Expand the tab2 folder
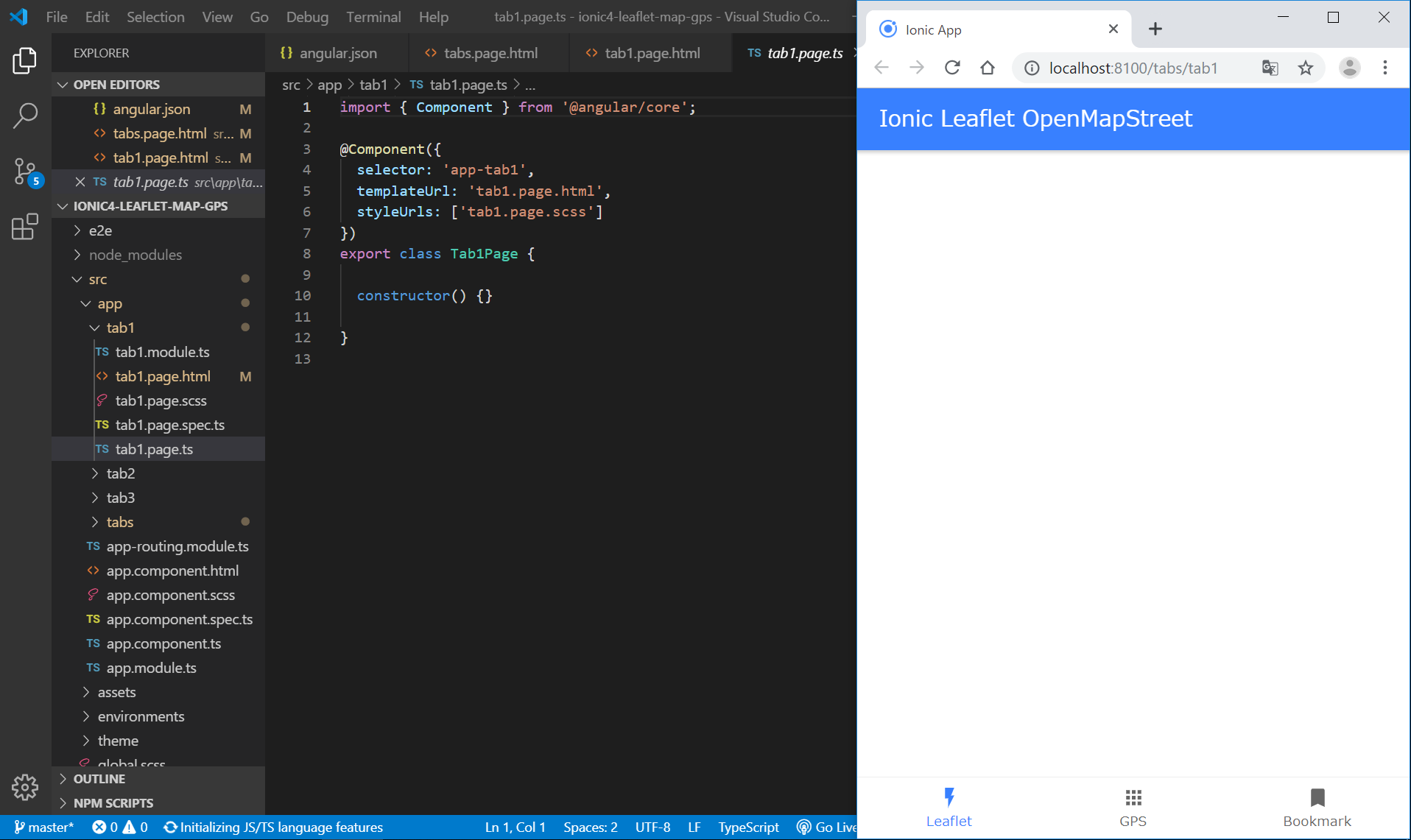 [120, 473]
